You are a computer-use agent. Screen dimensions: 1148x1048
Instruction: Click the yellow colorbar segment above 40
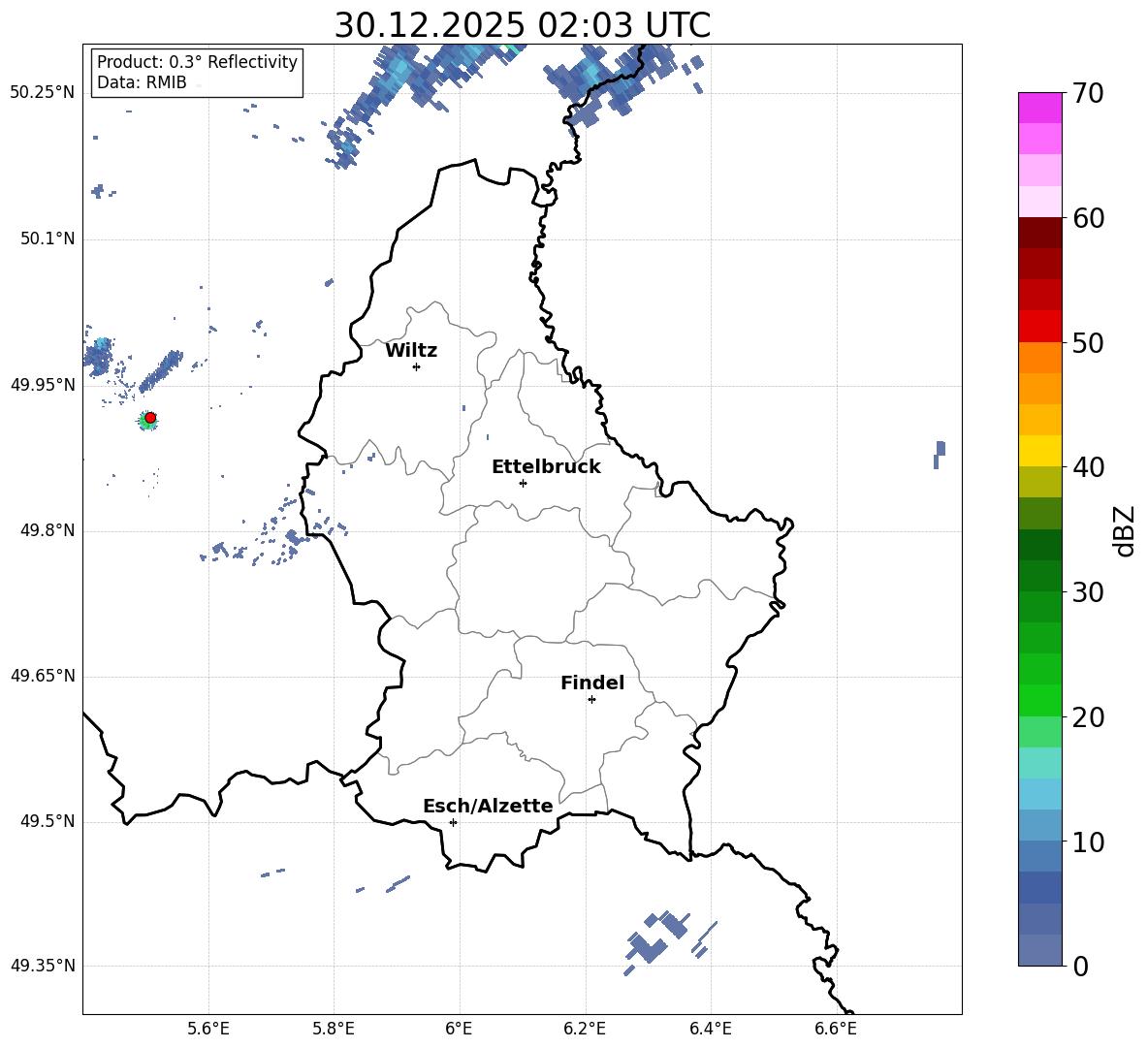tap(1040, 451)
